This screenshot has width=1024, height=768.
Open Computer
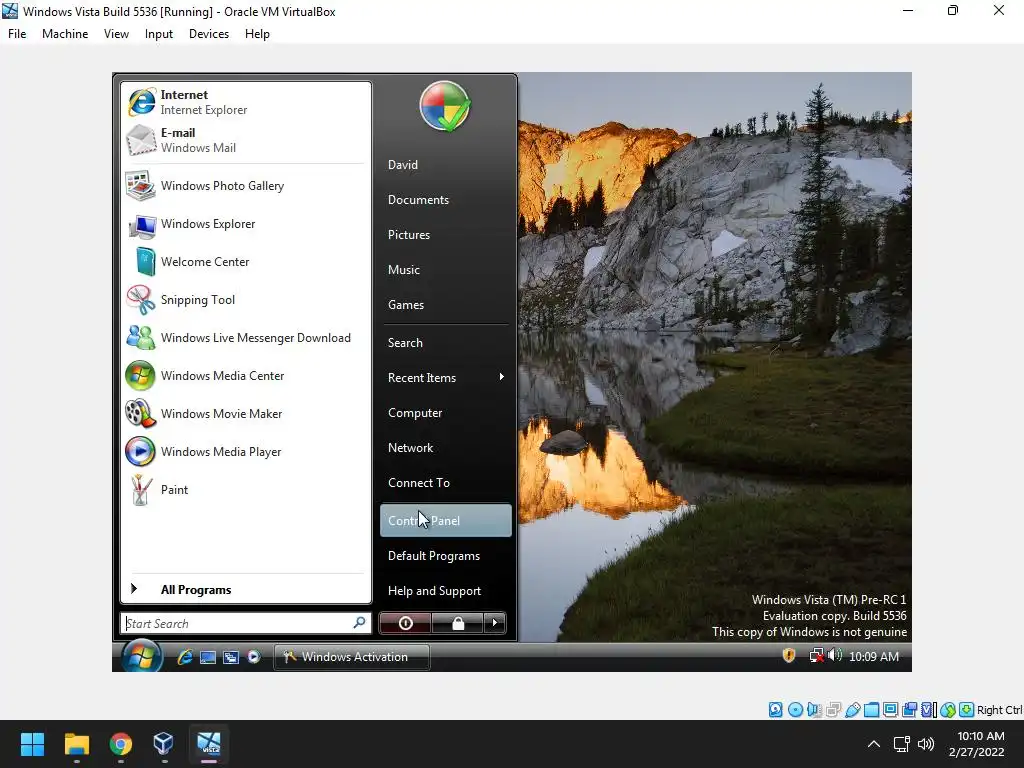click(446, 413)
